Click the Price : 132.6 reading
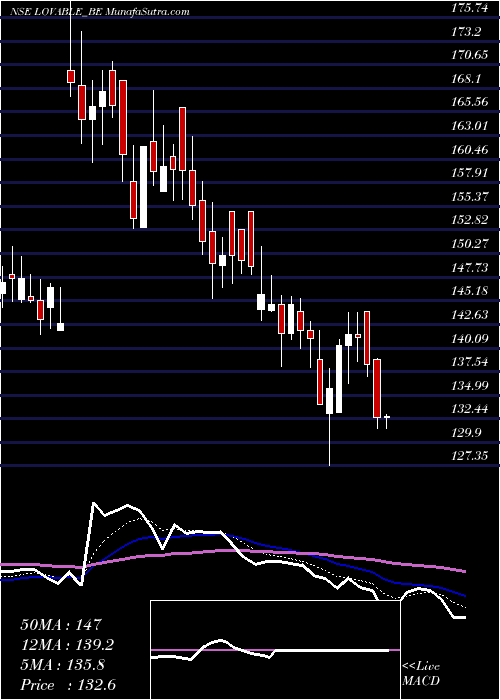Viewport: 500px width, 700px height. click(69, 685)
